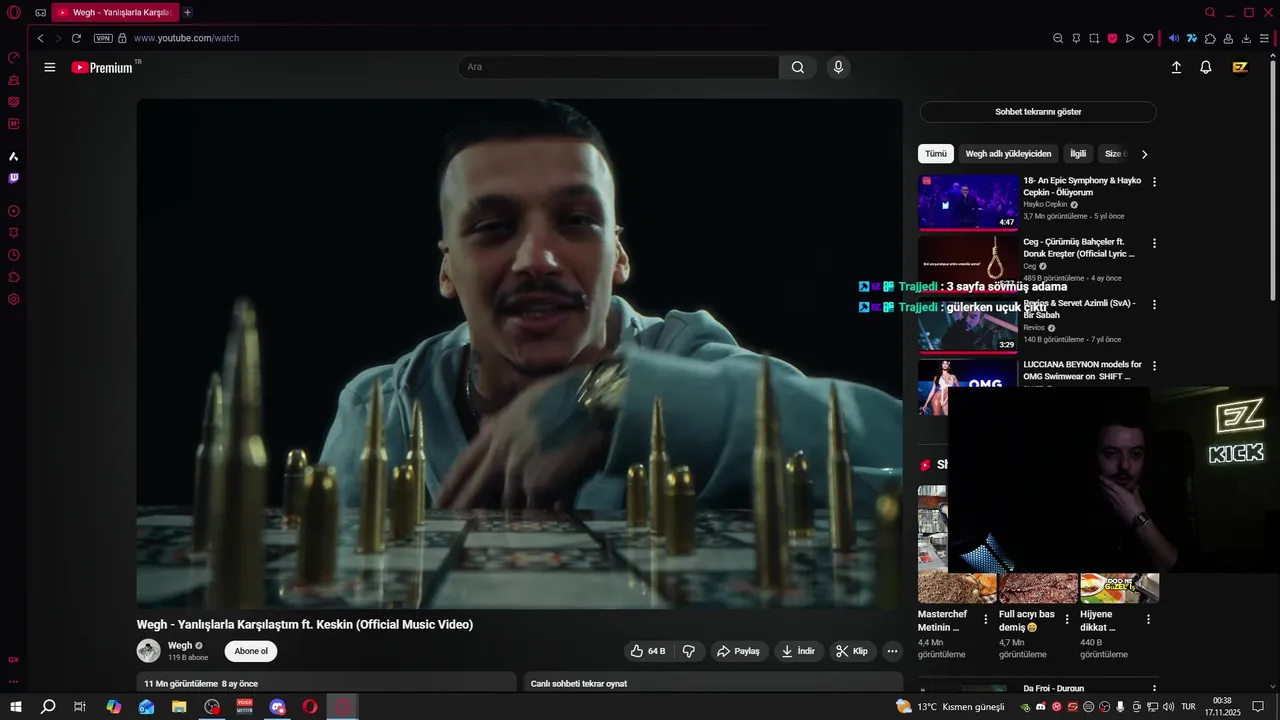Open more actions ellipsis below video
Image resolution: width=1280 pixels, height=720 pixels.
893,651
